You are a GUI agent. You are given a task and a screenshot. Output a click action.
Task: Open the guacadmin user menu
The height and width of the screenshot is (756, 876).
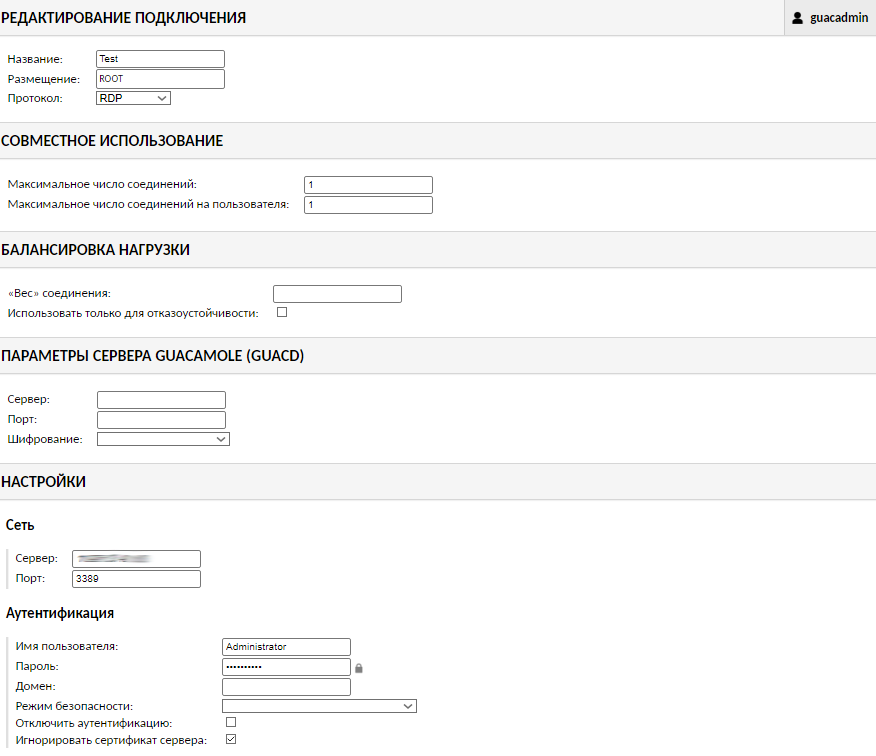click(829, 18)
